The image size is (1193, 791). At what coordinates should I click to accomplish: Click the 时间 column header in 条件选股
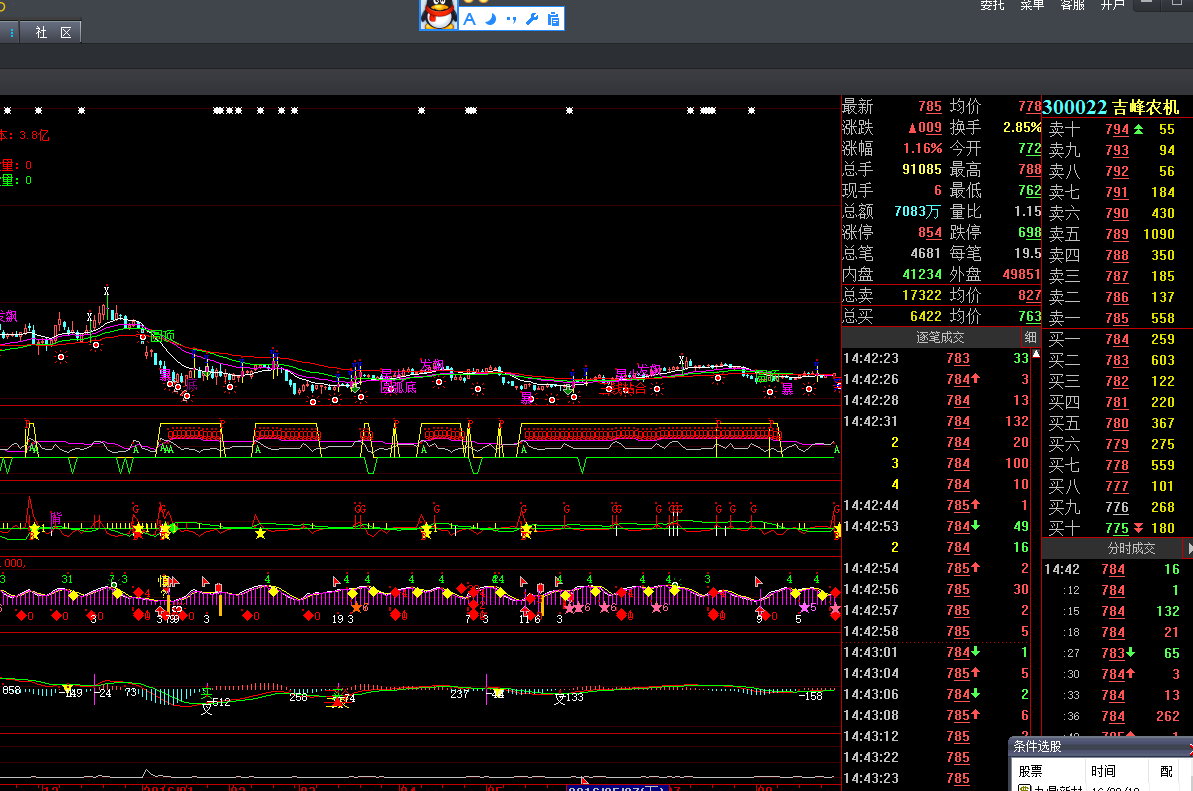1103,771
